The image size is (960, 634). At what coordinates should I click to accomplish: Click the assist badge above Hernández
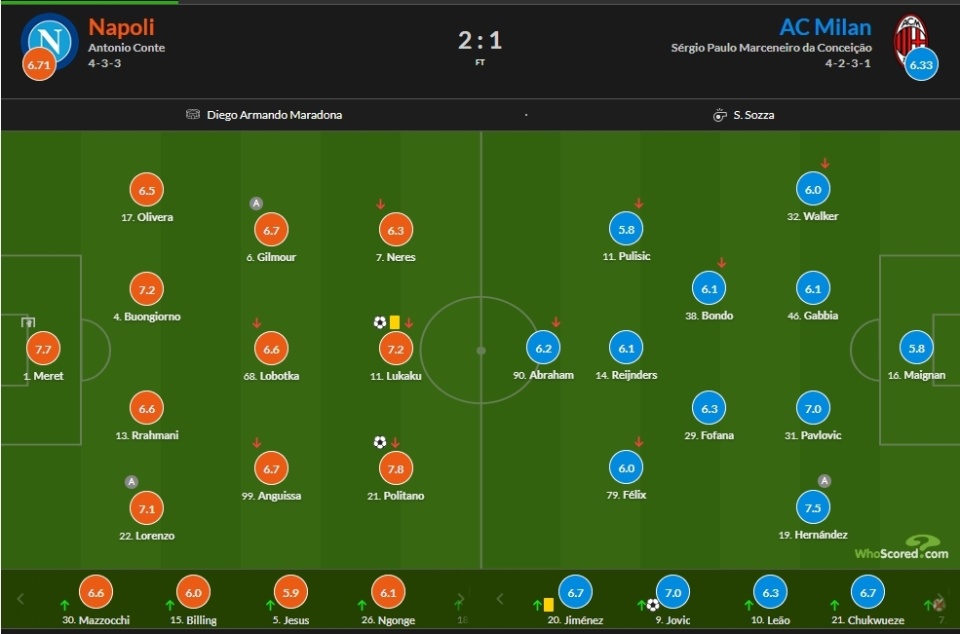click(824, 481)
